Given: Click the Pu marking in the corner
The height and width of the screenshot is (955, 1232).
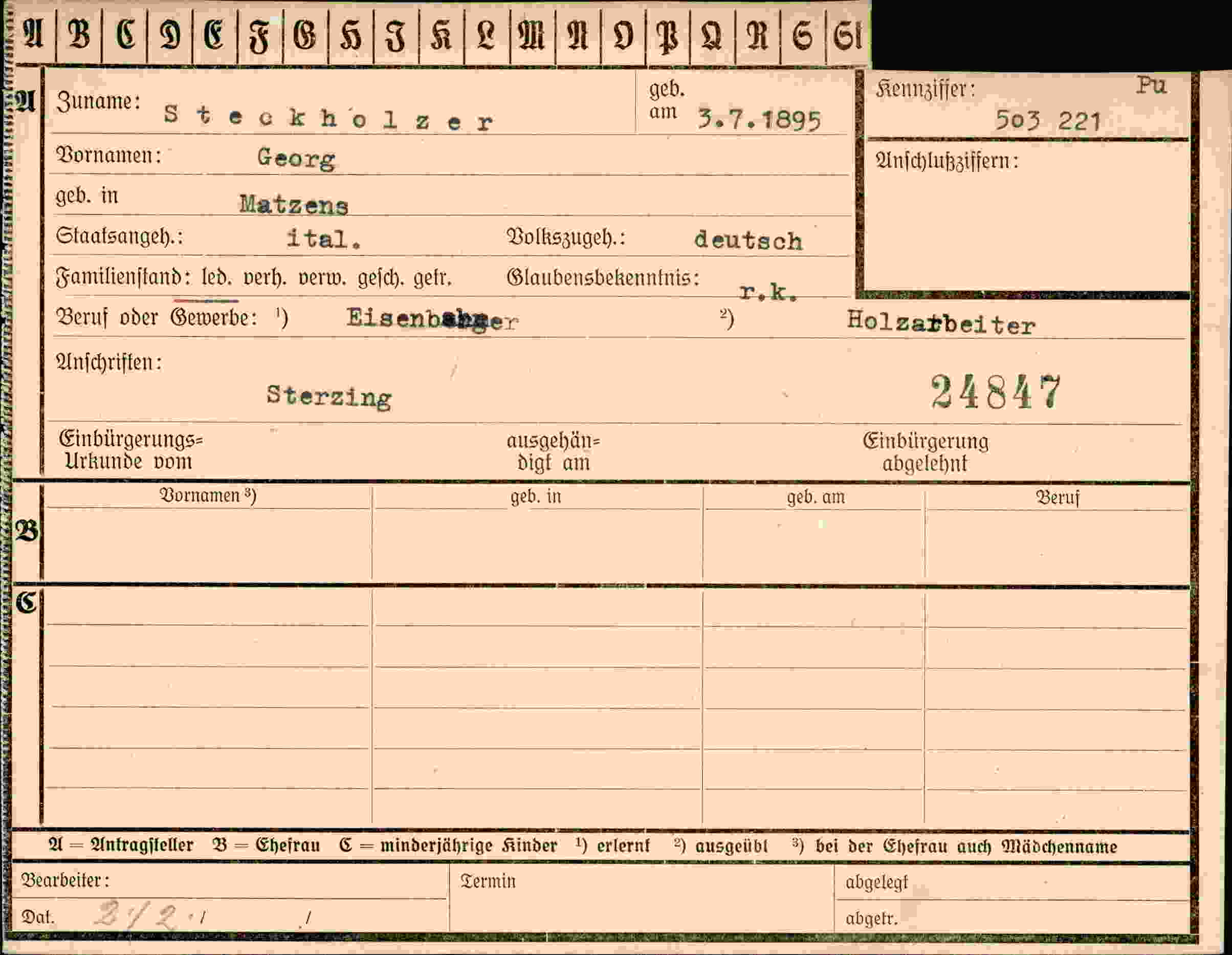Looking at the screenshot, I should 1151,85.
